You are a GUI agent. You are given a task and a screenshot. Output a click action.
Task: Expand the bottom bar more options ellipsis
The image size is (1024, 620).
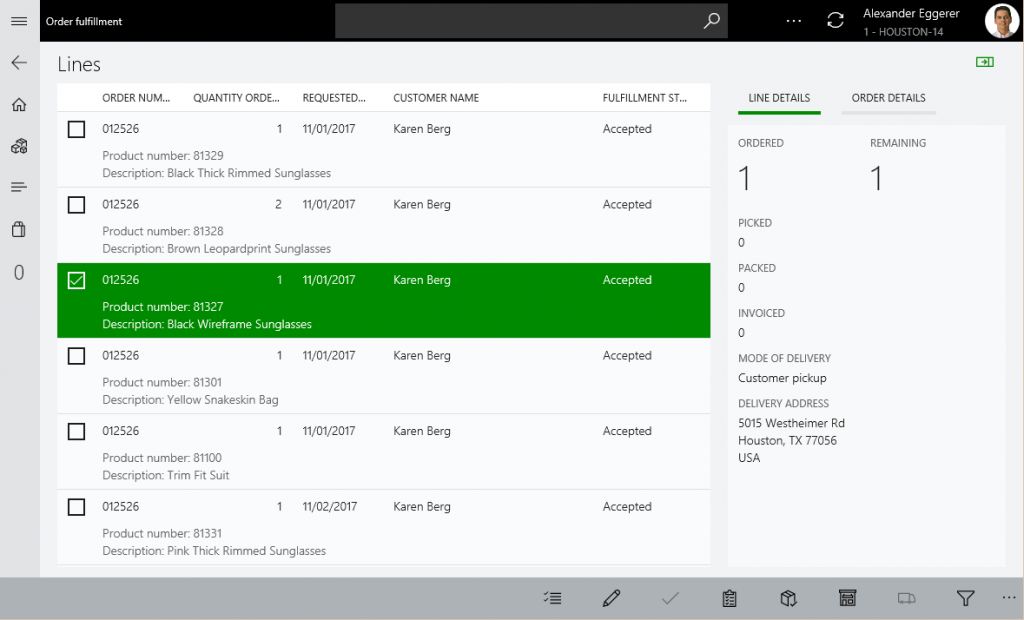[x=1008, y=597]
